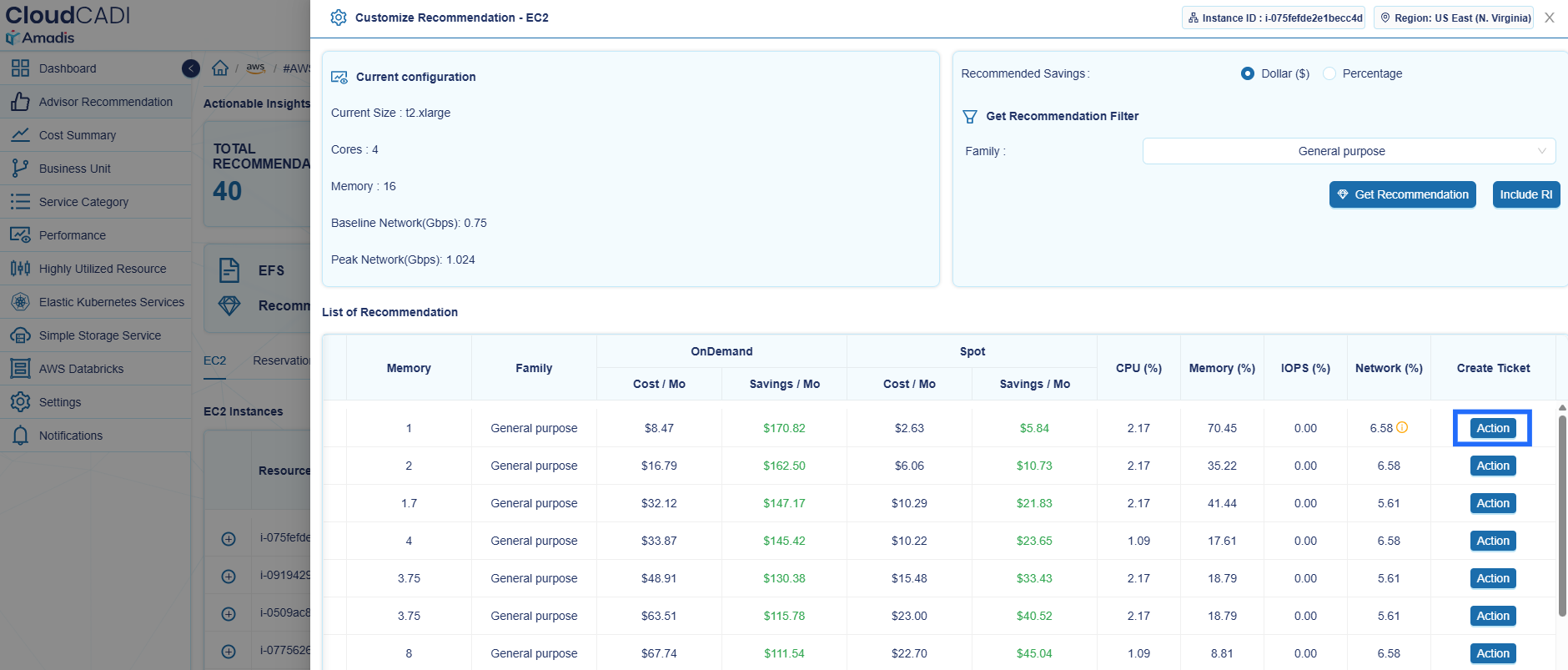Click the Notifications bell icon
1568x670 pixels.
[x=20, y=436]
